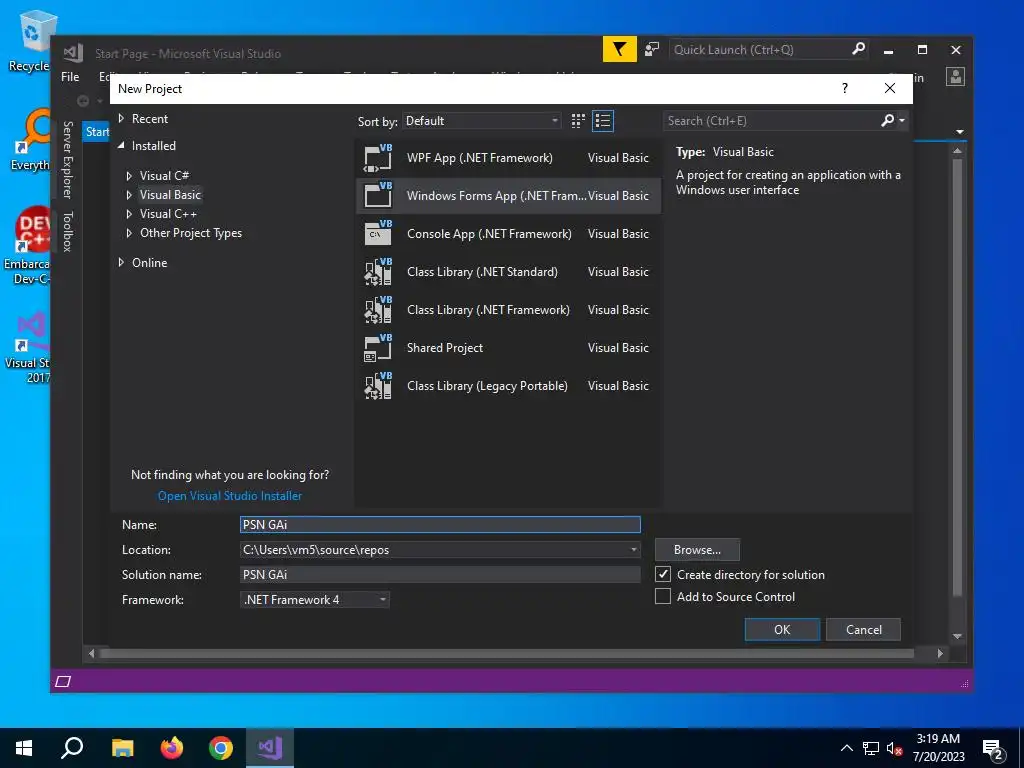1024x768 pixels.
Task: Pick the Class Library (.NET Framework) icon
Action: click(378, 310)
